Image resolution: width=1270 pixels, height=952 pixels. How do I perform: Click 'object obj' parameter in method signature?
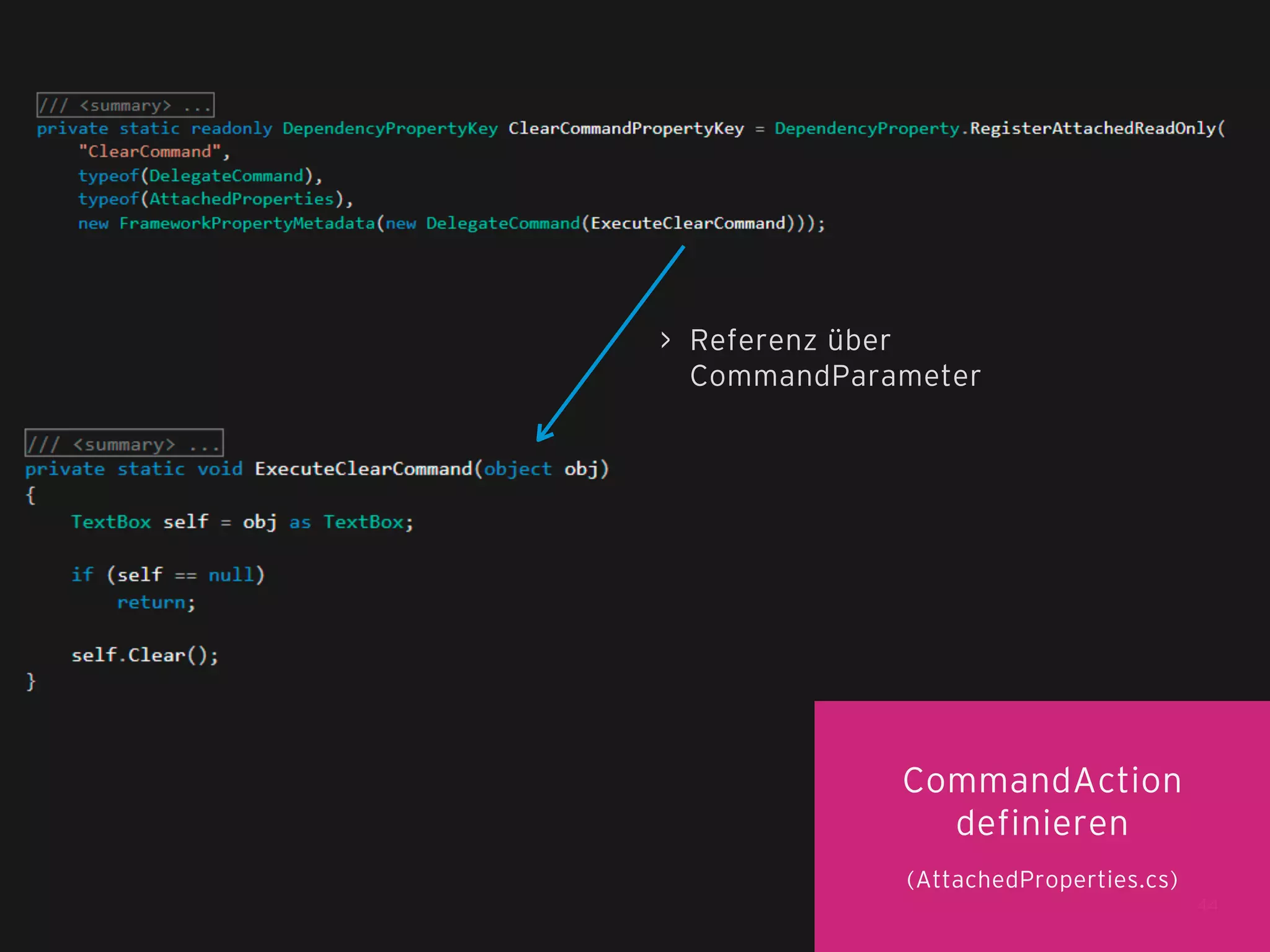point(541,469)
